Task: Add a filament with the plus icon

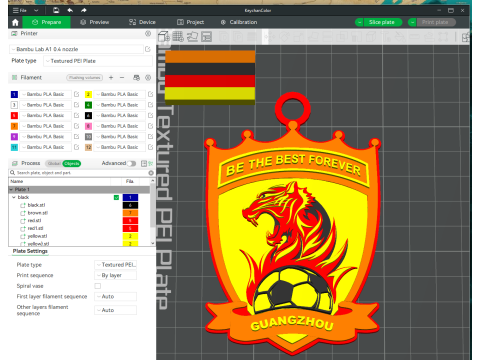Action: (111, 78)
